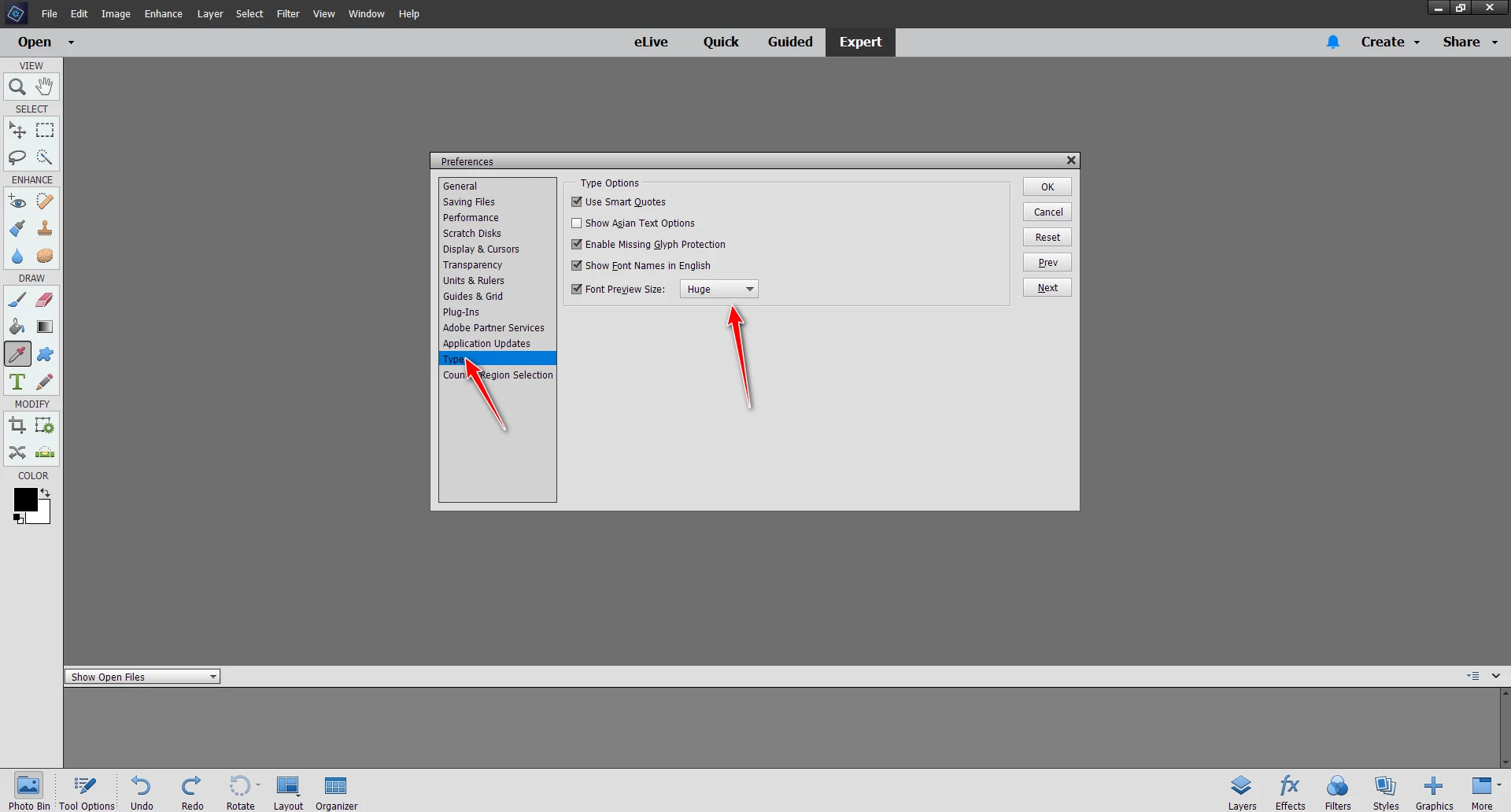Click OK in Preferences dialog

tap(1047, 187)
